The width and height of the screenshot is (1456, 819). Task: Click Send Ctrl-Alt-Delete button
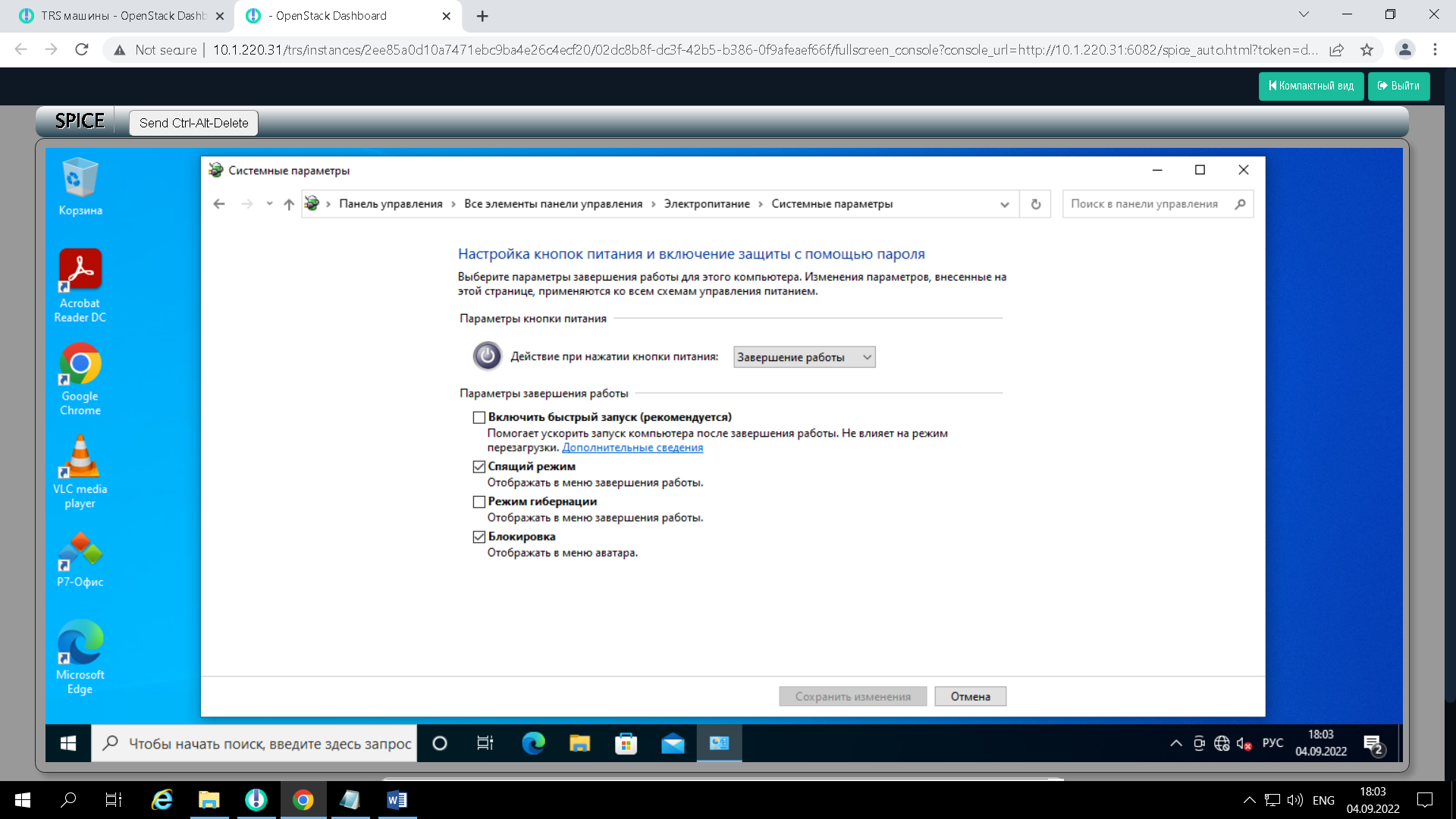193,123
